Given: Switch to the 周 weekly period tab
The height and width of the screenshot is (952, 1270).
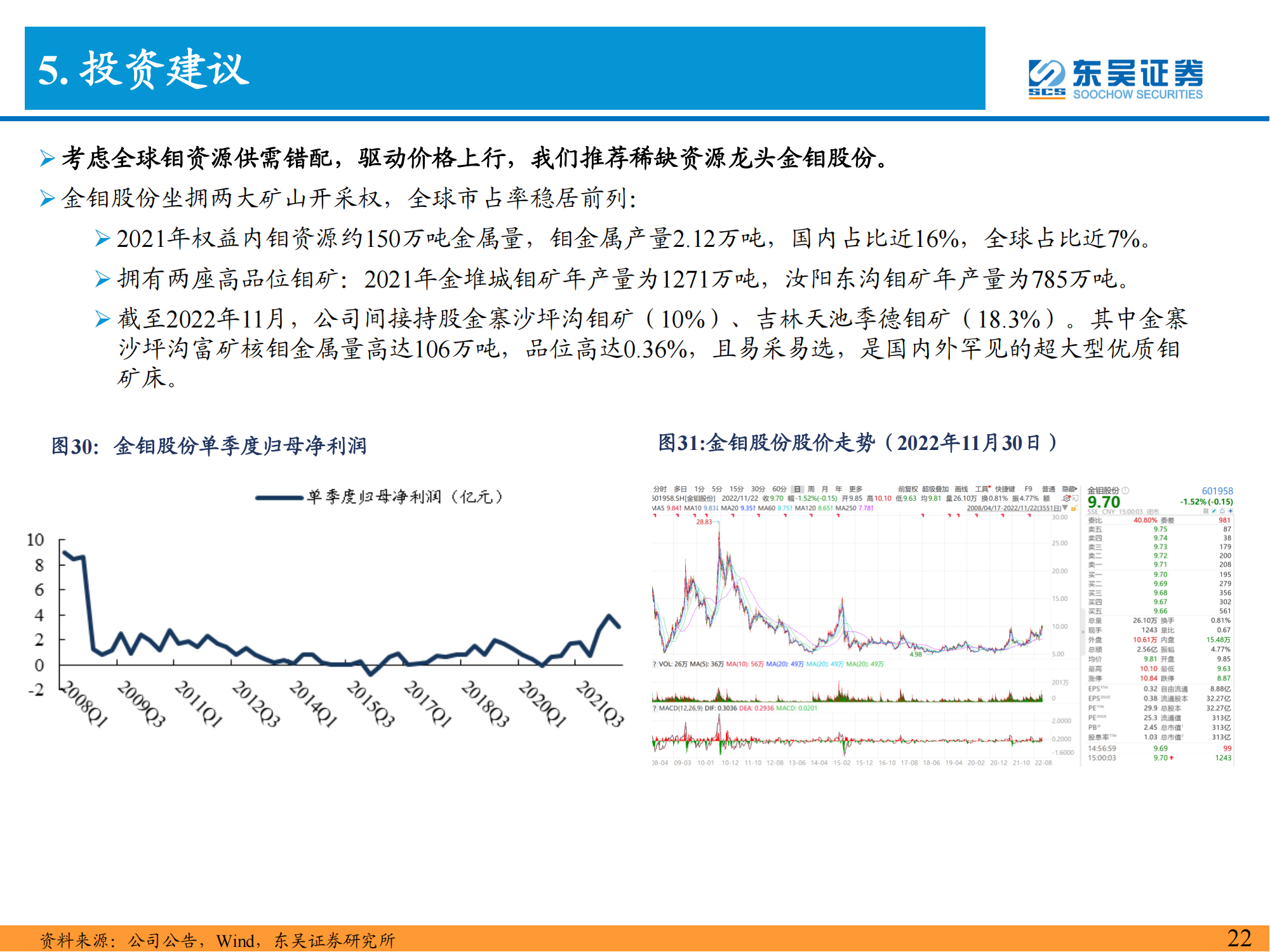Looking at the screenshot, I should (811, 489).
